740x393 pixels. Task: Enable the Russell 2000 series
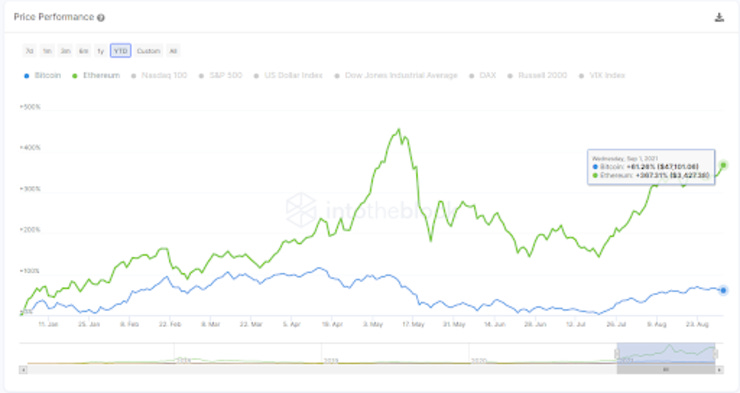click(x=537, y=75)
